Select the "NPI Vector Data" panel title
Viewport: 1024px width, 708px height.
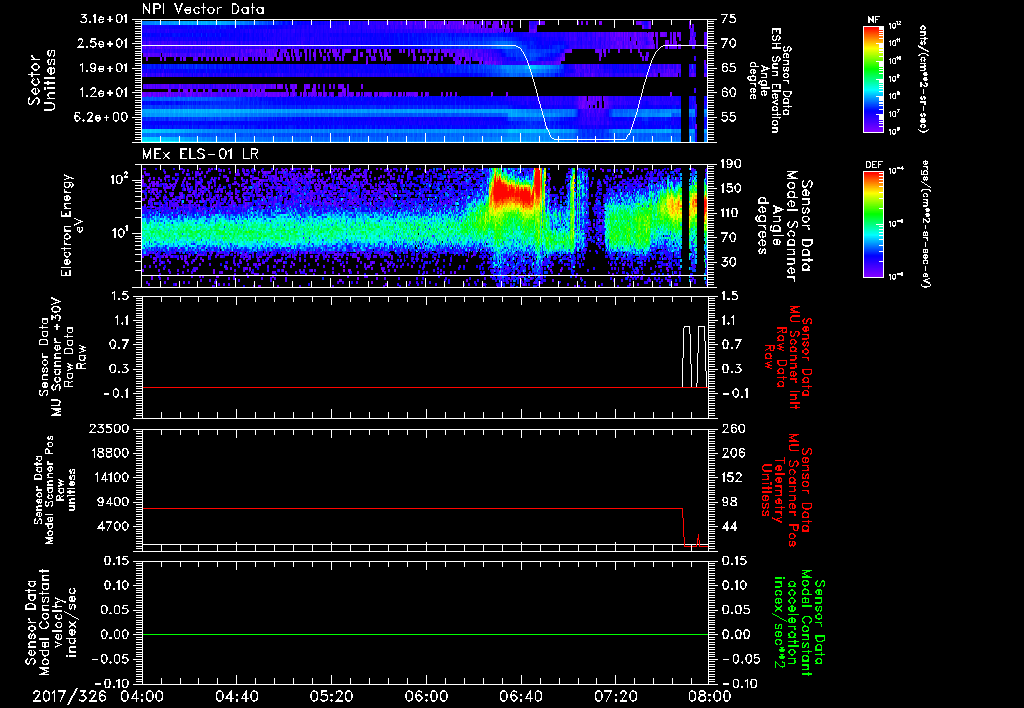(x=203, y=9)
